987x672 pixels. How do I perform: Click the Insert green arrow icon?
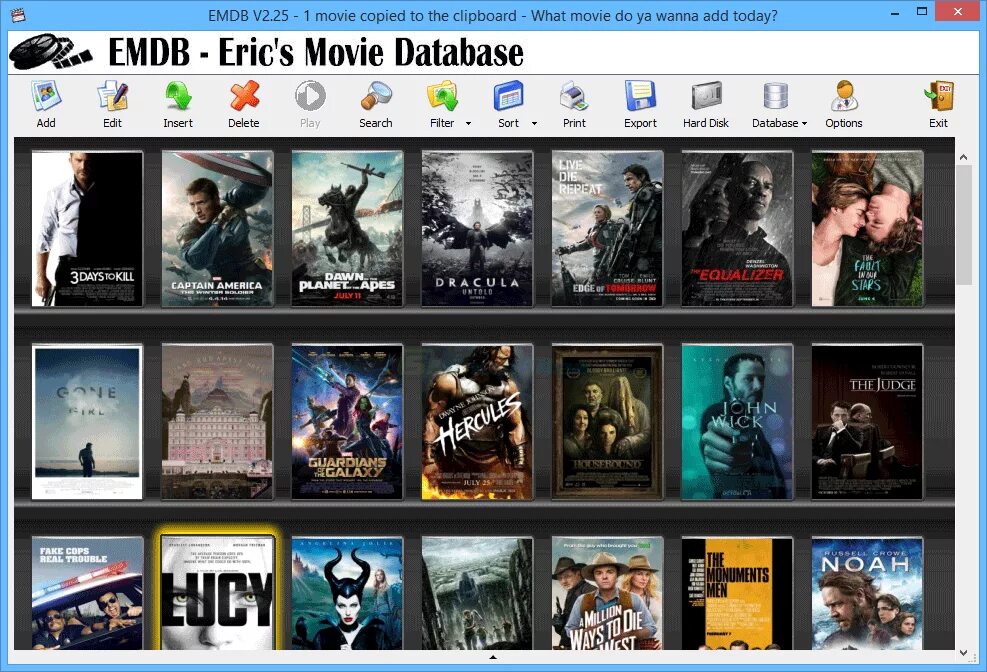click(x=178, y=98)
